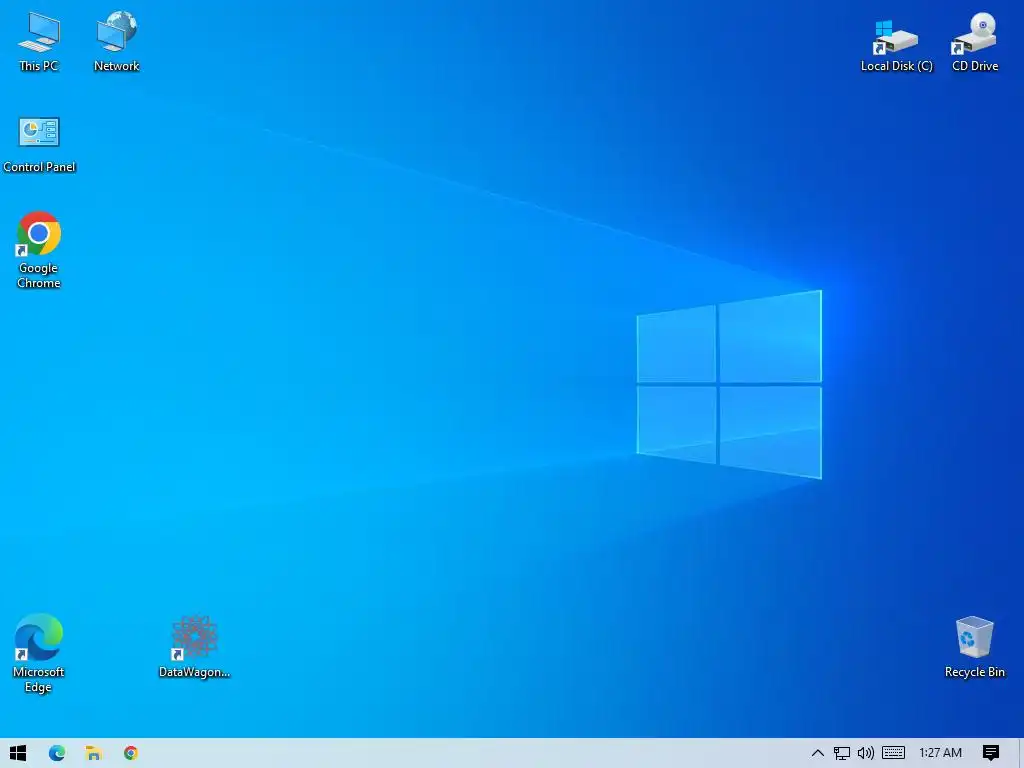
Task: Select the Network desktop icon
Action: [116, 40]
